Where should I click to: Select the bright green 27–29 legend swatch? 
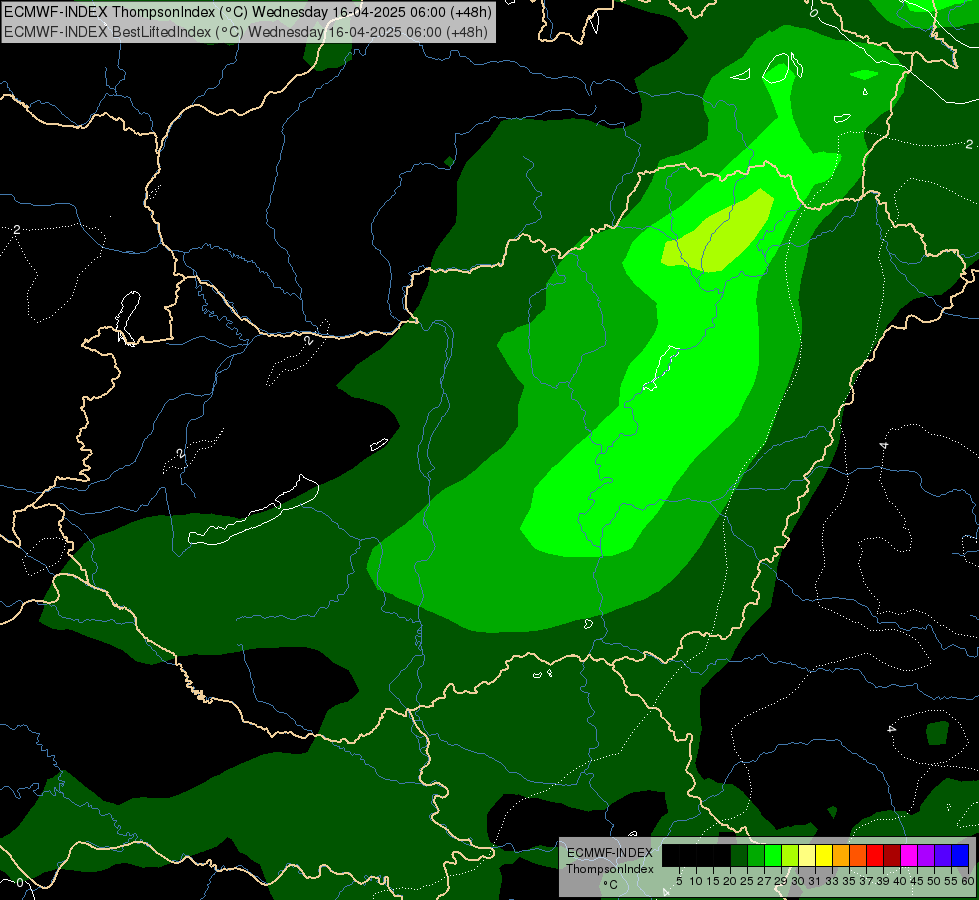tap(773, 855)
